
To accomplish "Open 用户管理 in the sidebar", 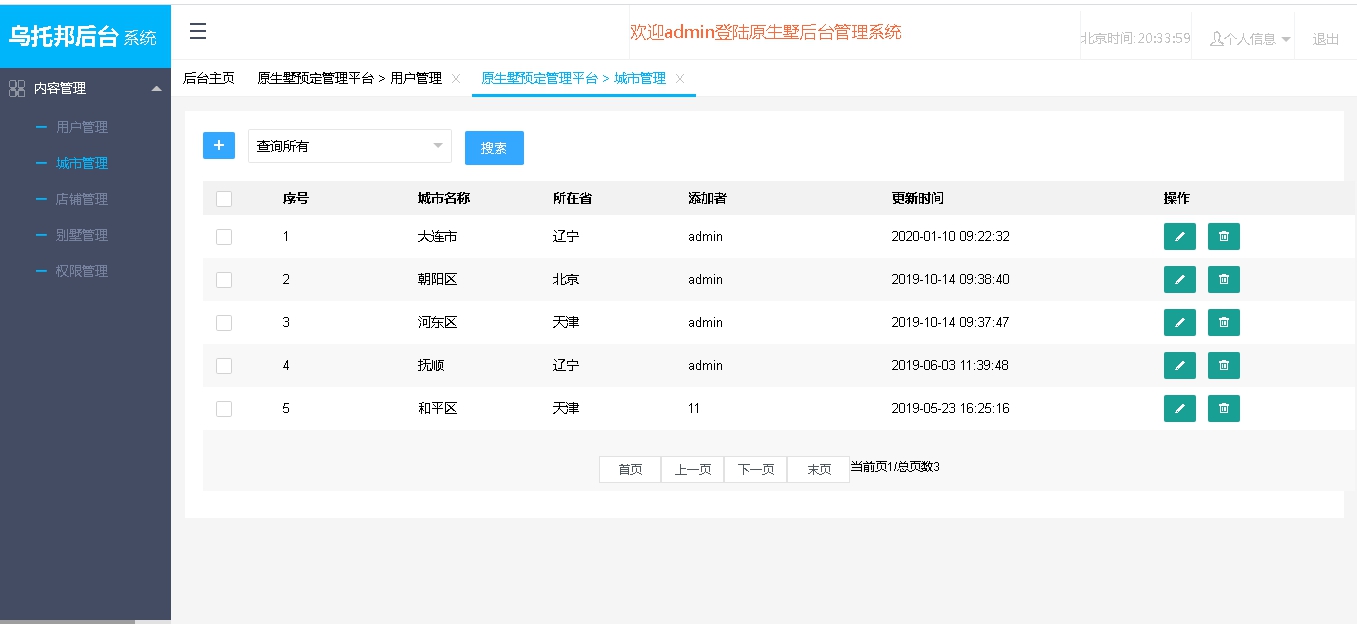I will click(x=82, y=127).
